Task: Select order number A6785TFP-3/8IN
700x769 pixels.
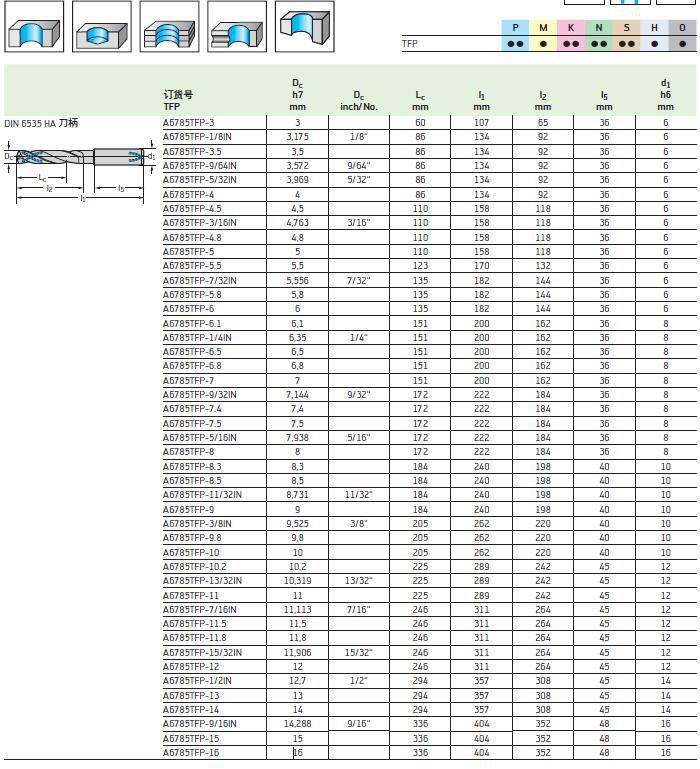Action: click(x=197, y=524)
